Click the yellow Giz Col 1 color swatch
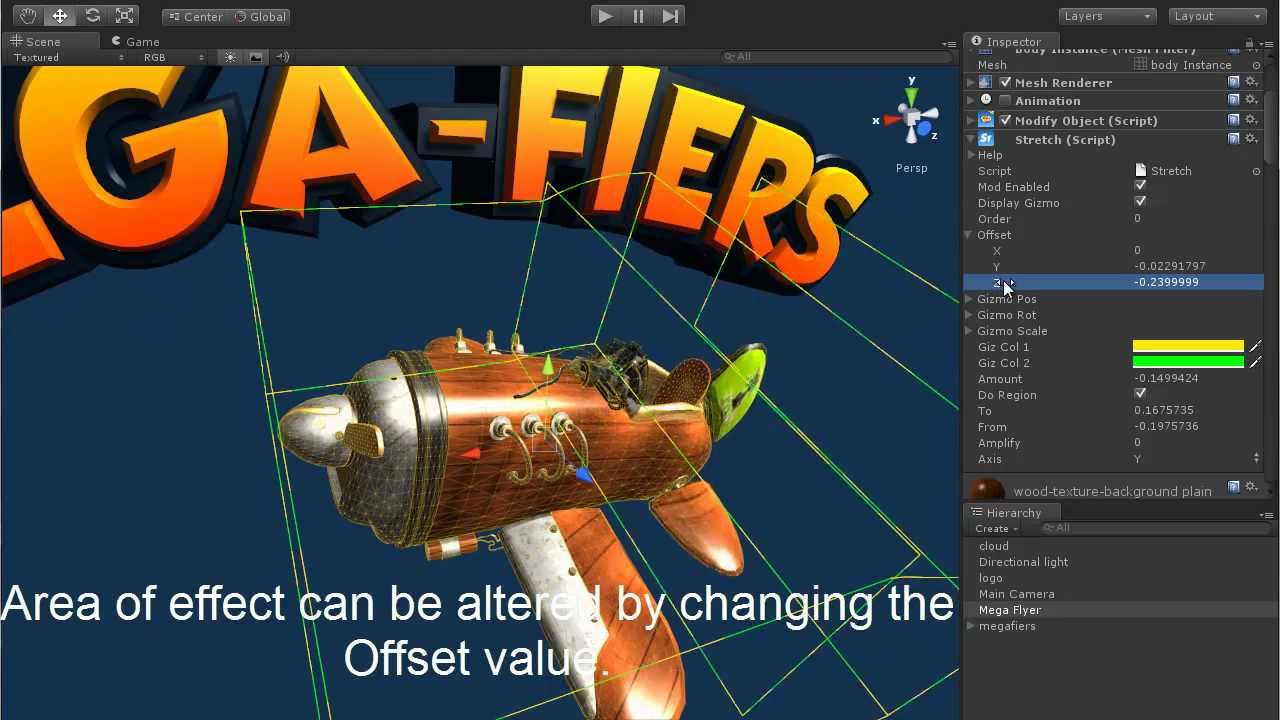This screenshot has height=720, width=1280. coord(1188,346)
